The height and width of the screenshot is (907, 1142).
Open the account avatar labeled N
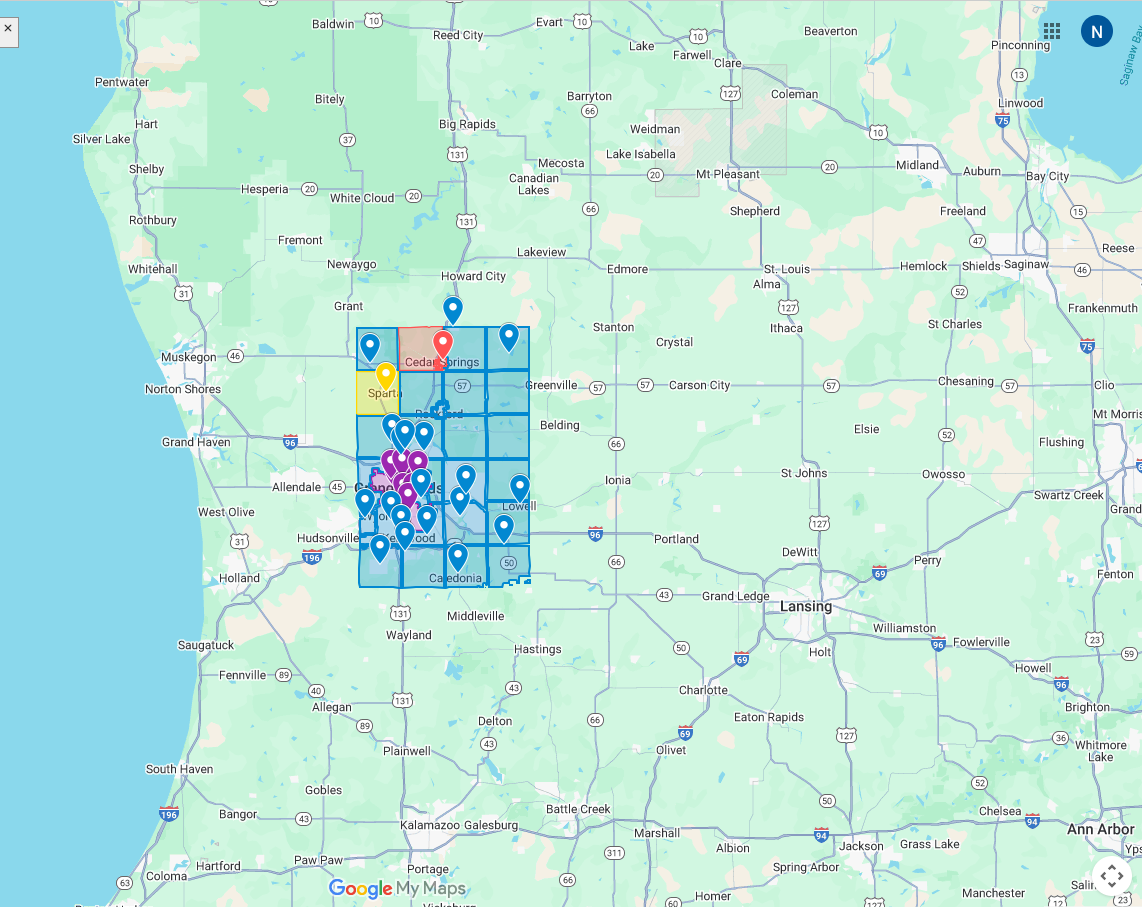1096,31
